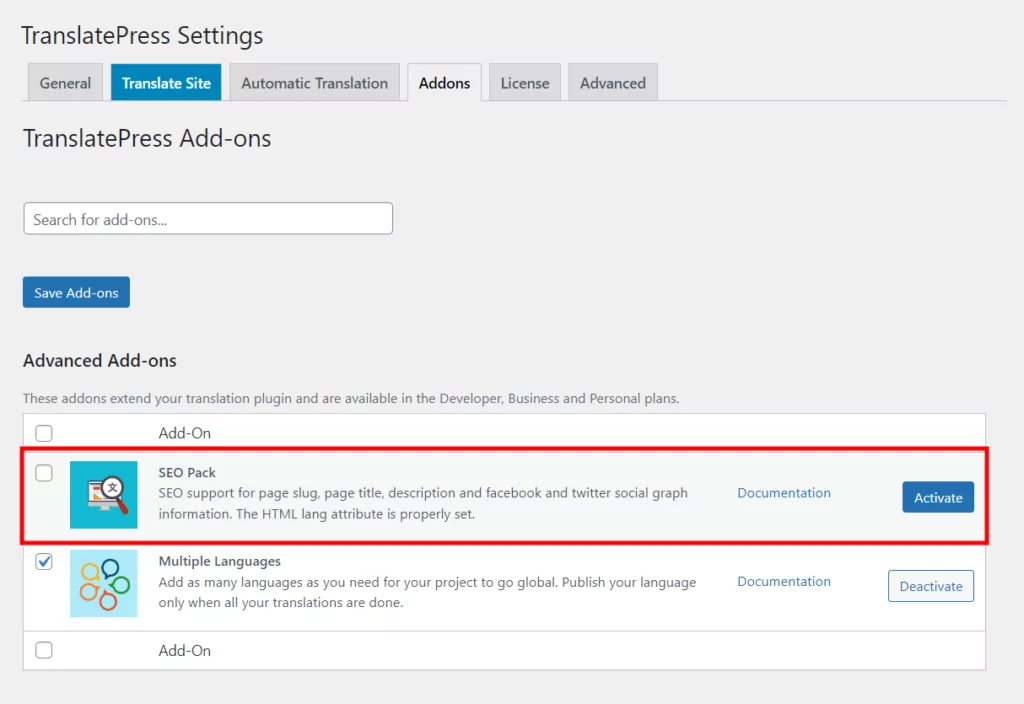Check the select-all checkbox in table header
The width and height of the screenshot is (1024, 704).
pos(44,433)
